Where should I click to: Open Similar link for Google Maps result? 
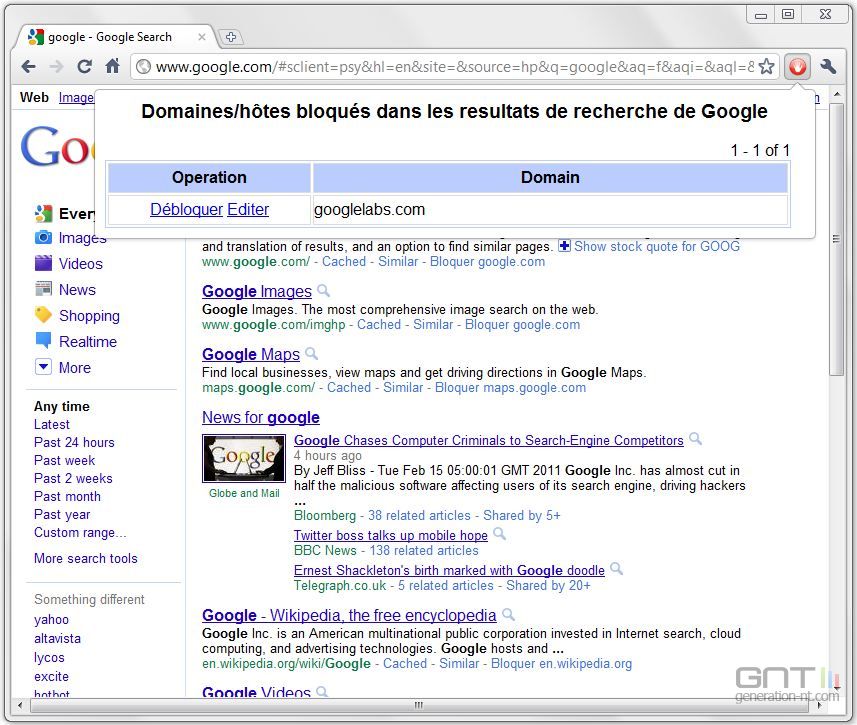point(403,388)
